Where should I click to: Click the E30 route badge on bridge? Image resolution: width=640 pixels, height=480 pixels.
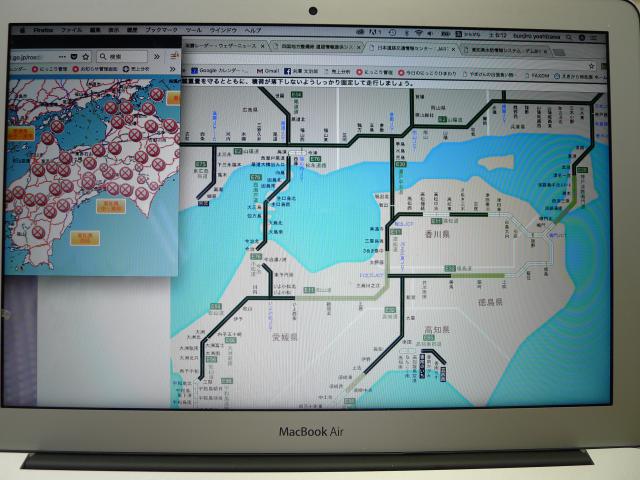(x=401, y=164)
